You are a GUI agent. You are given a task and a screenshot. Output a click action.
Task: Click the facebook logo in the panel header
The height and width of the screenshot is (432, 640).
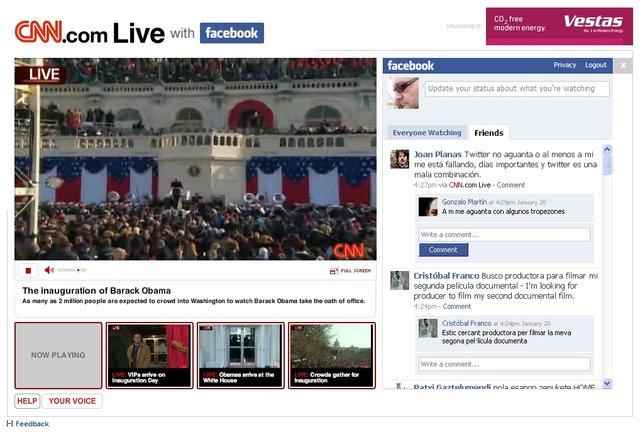point(410,65)
